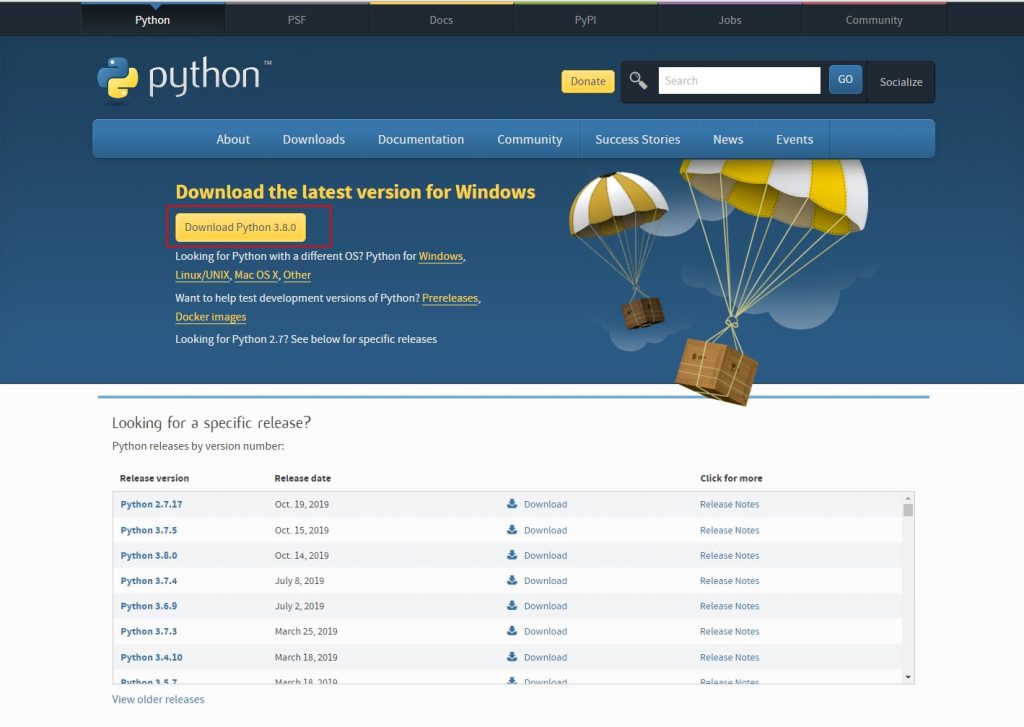
Task: Focus the Search input field
Action: 739,80
